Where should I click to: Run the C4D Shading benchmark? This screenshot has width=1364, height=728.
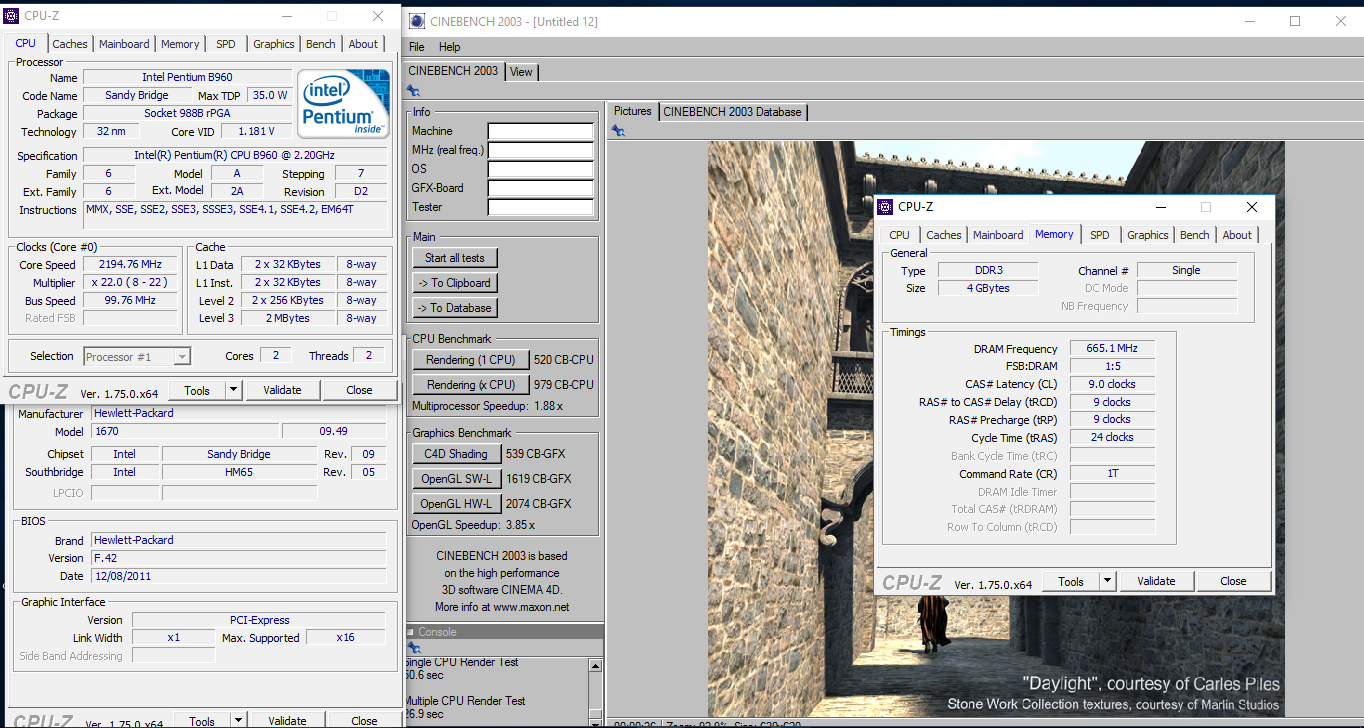coord(456,454)
